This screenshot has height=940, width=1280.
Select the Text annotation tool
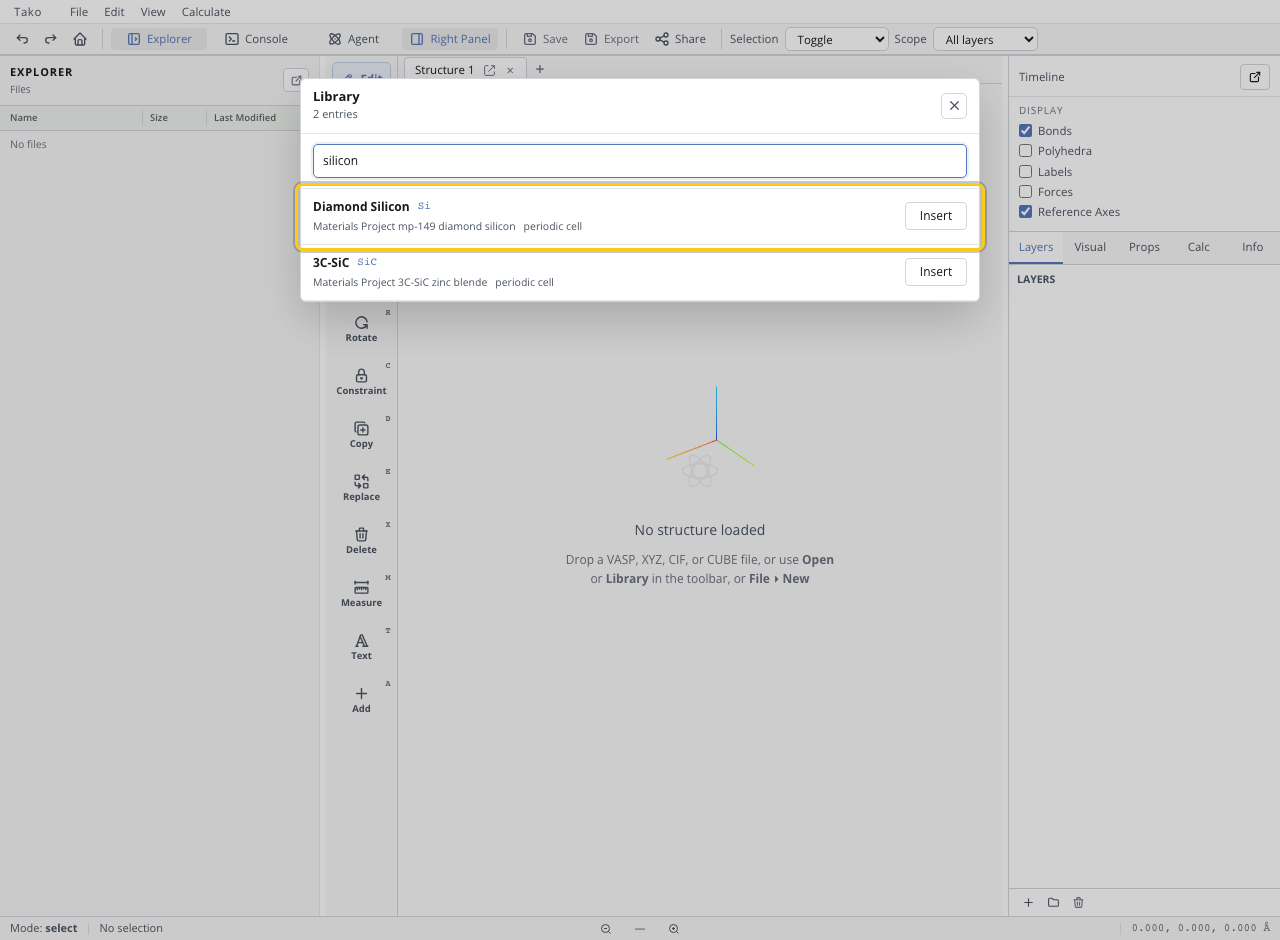tap(361, 646)
